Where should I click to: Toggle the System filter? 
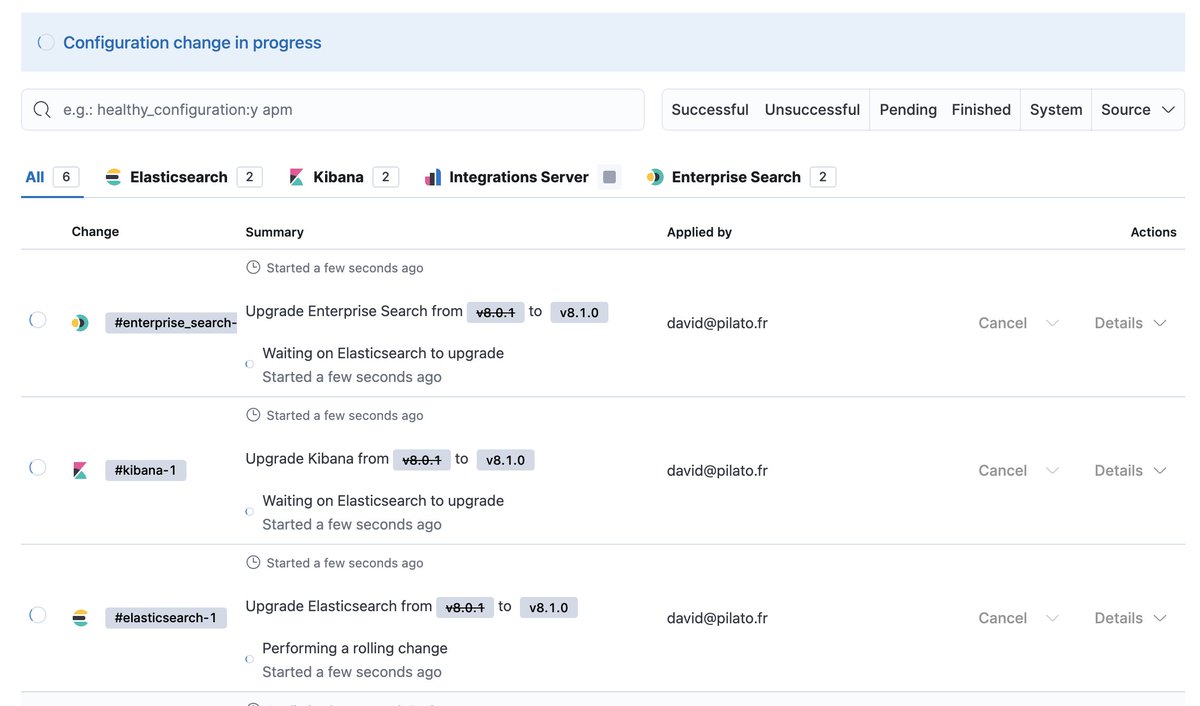(x=1056, y=110)
